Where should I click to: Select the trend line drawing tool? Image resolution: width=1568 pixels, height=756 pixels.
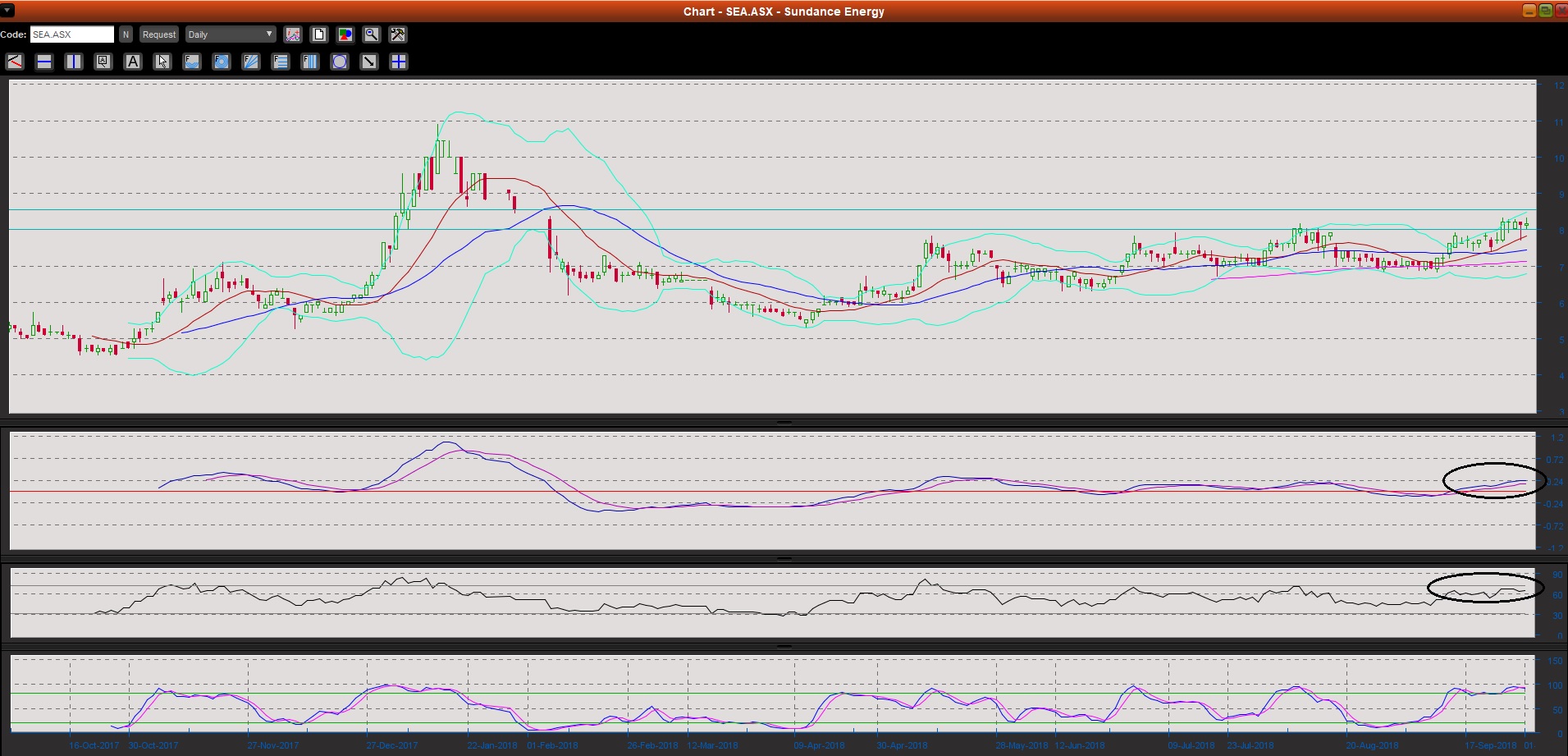15,62
